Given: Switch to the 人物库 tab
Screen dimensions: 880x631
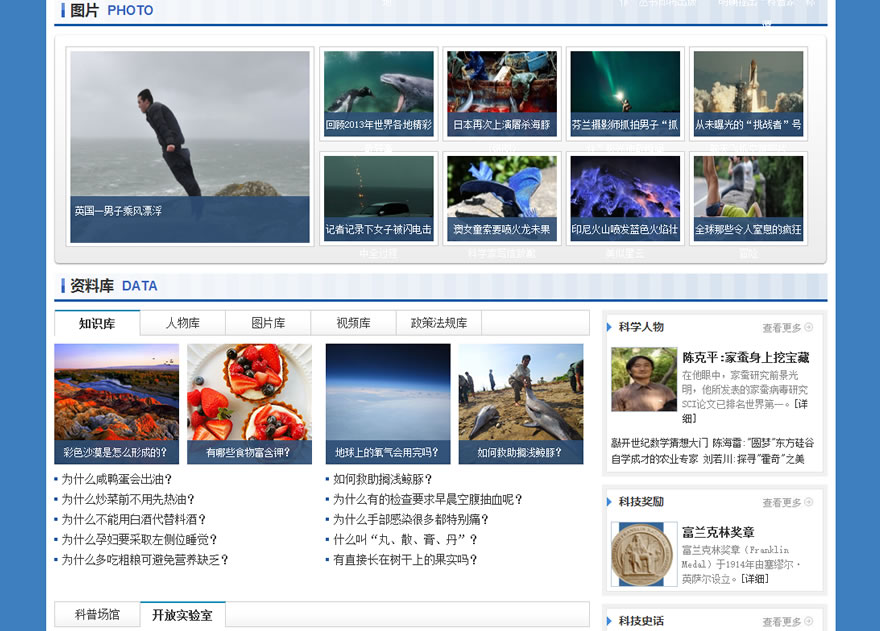Looking at the screenshot, I should [183, 323].
